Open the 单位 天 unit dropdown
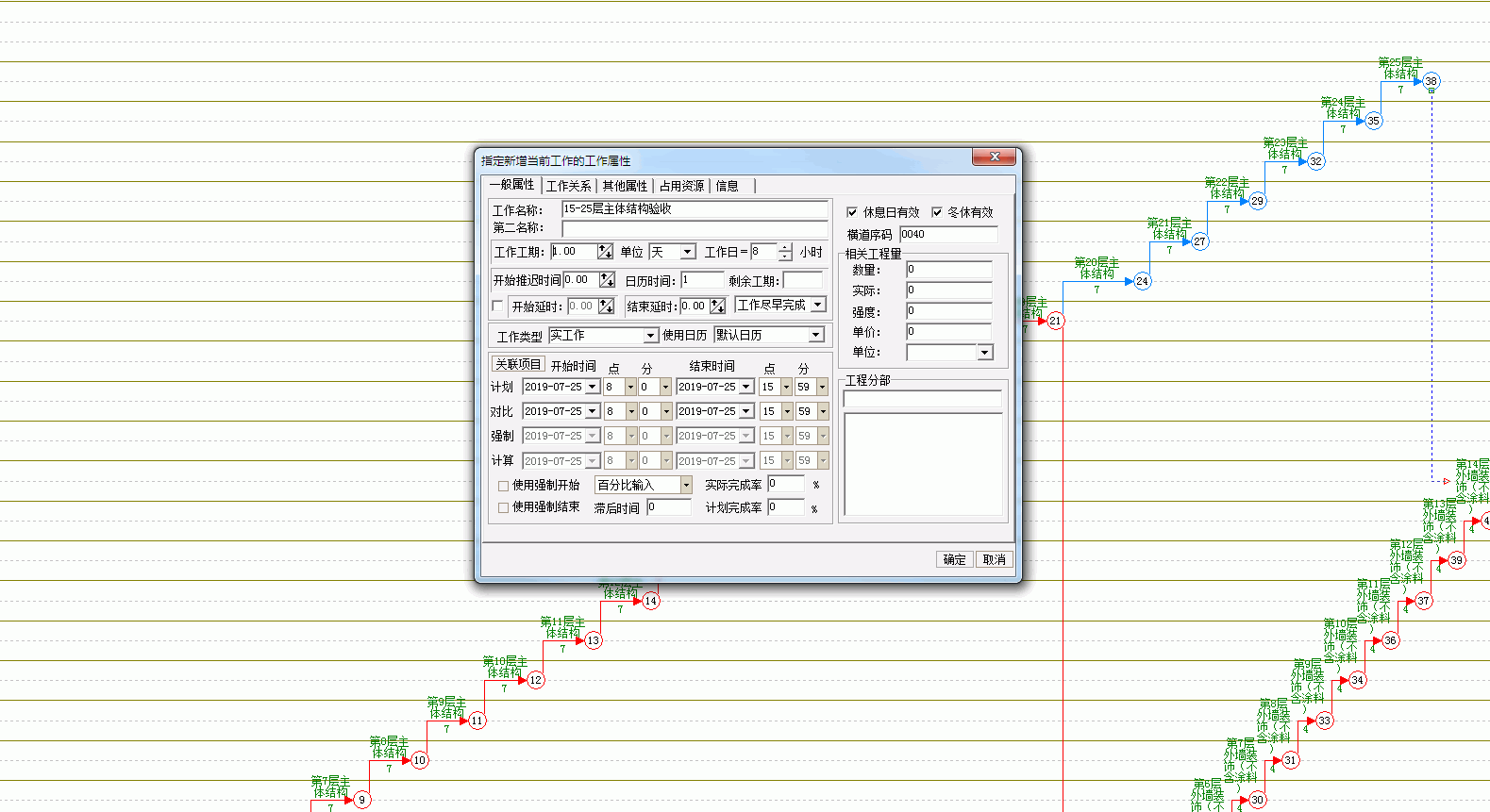1490x812 pixels. (688, 252)
